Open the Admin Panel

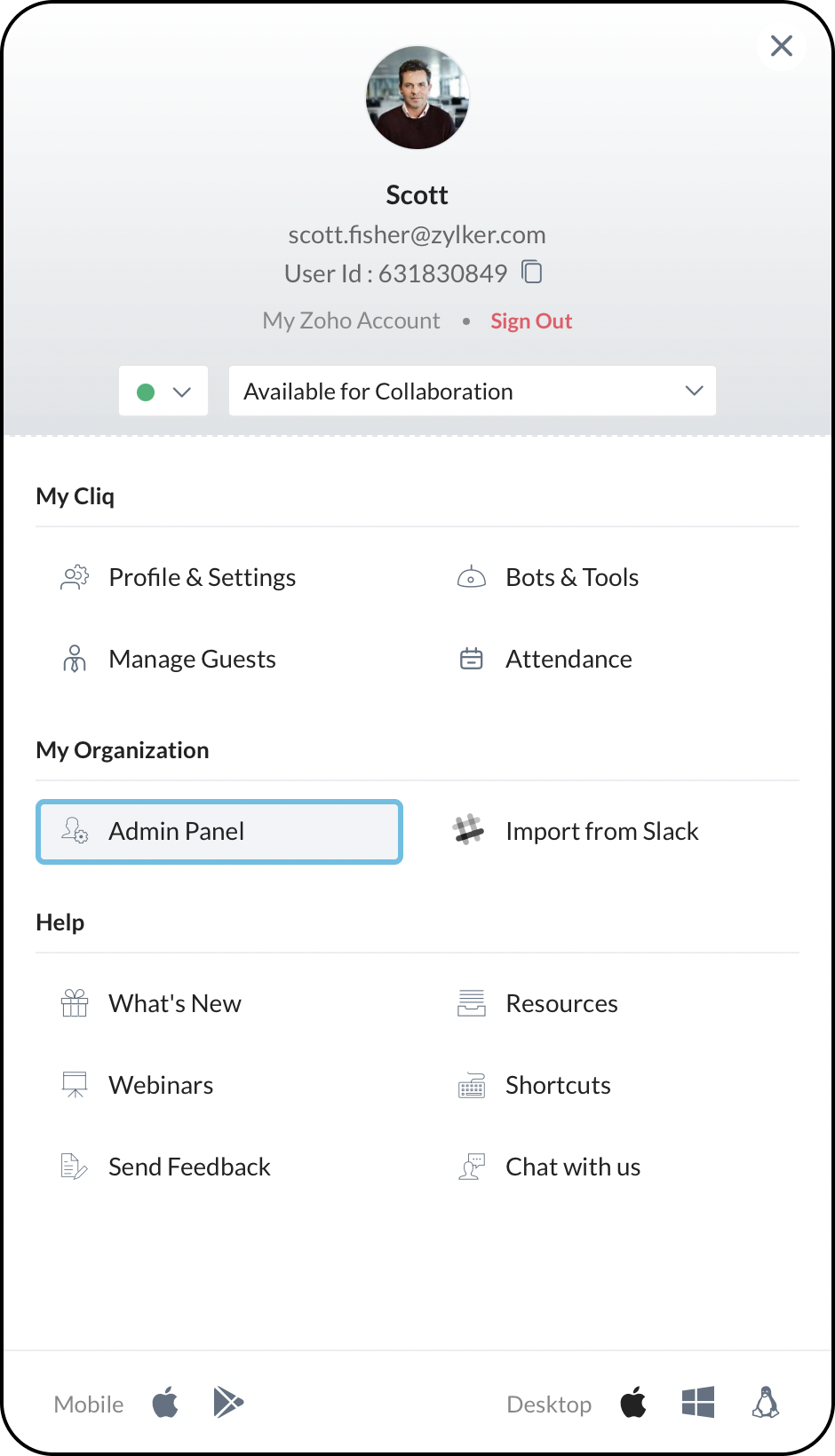(x=219, y=832)
